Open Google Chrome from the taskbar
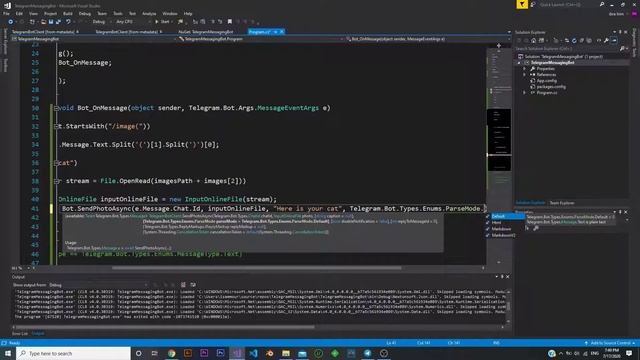Image resolution: width=640 pixels, height=360 pixels. (x=171, y=353)
